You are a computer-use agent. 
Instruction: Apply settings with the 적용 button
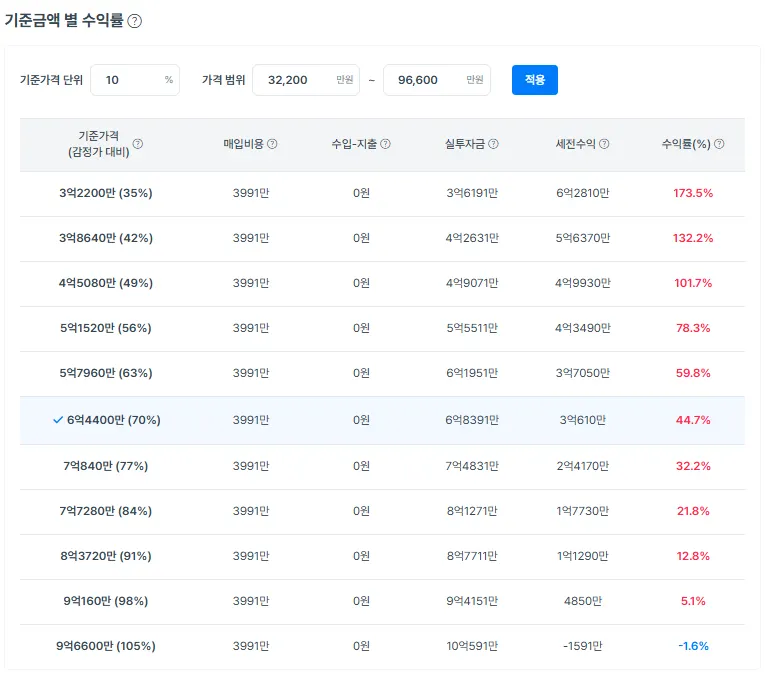535,80
